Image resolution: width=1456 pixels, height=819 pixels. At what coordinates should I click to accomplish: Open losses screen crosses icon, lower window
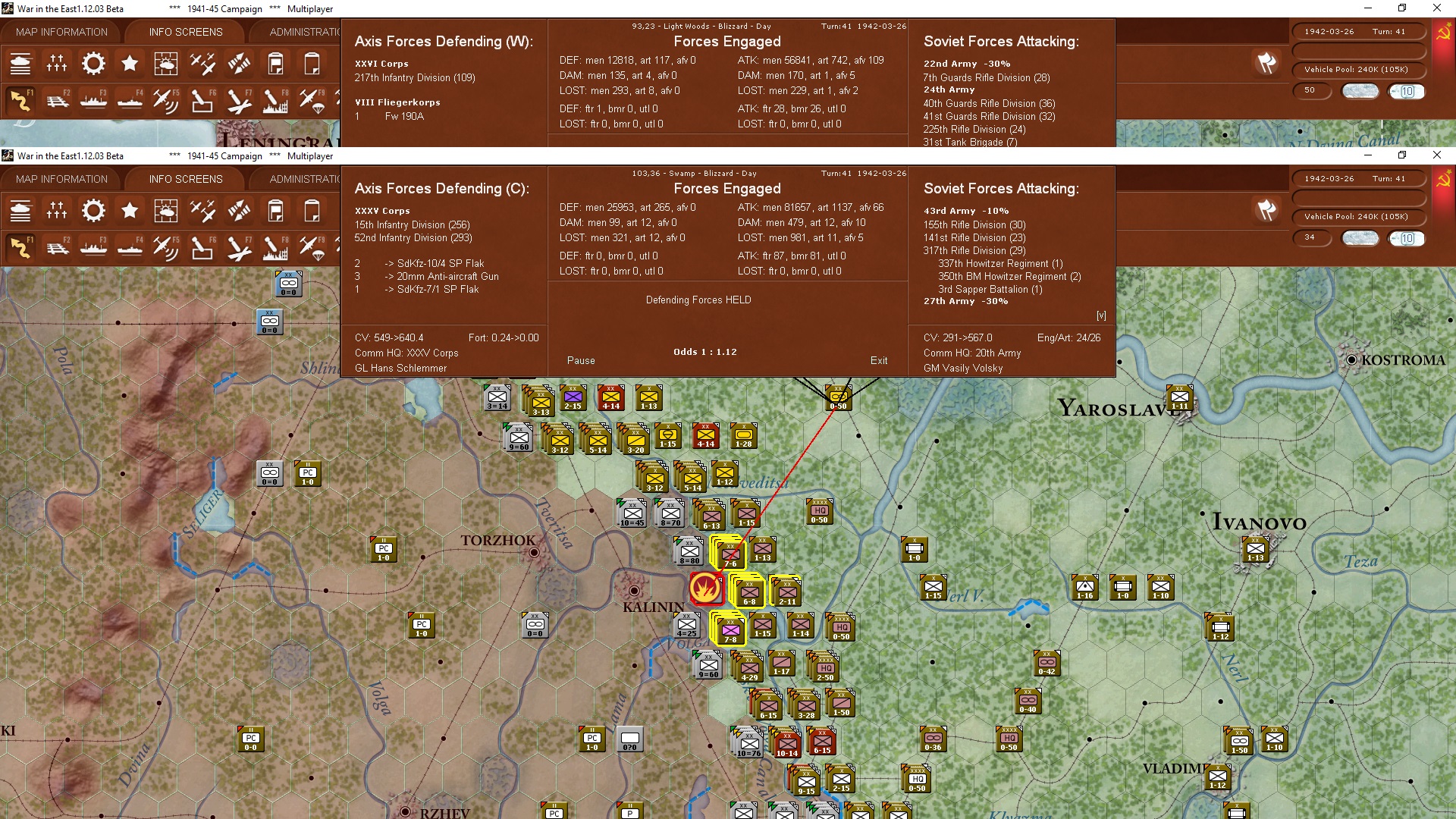(57, 211)
